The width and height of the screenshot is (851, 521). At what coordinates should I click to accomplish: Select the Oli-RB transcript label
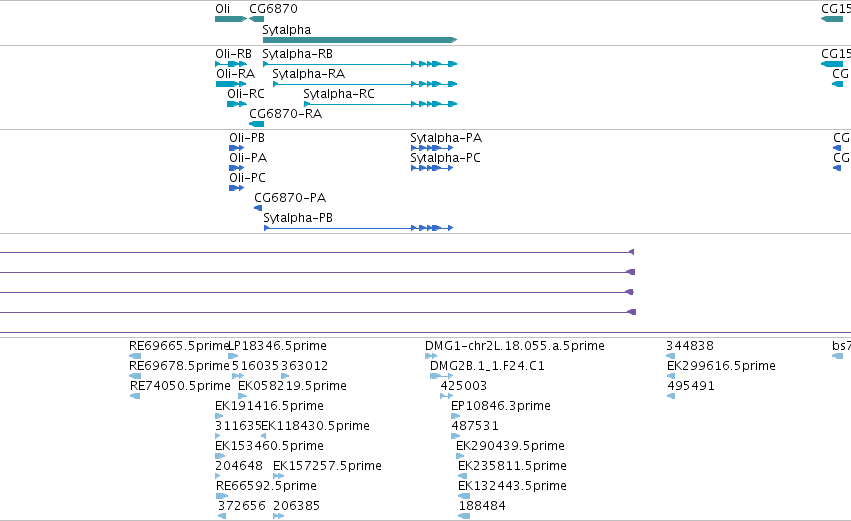pos(233,54)
